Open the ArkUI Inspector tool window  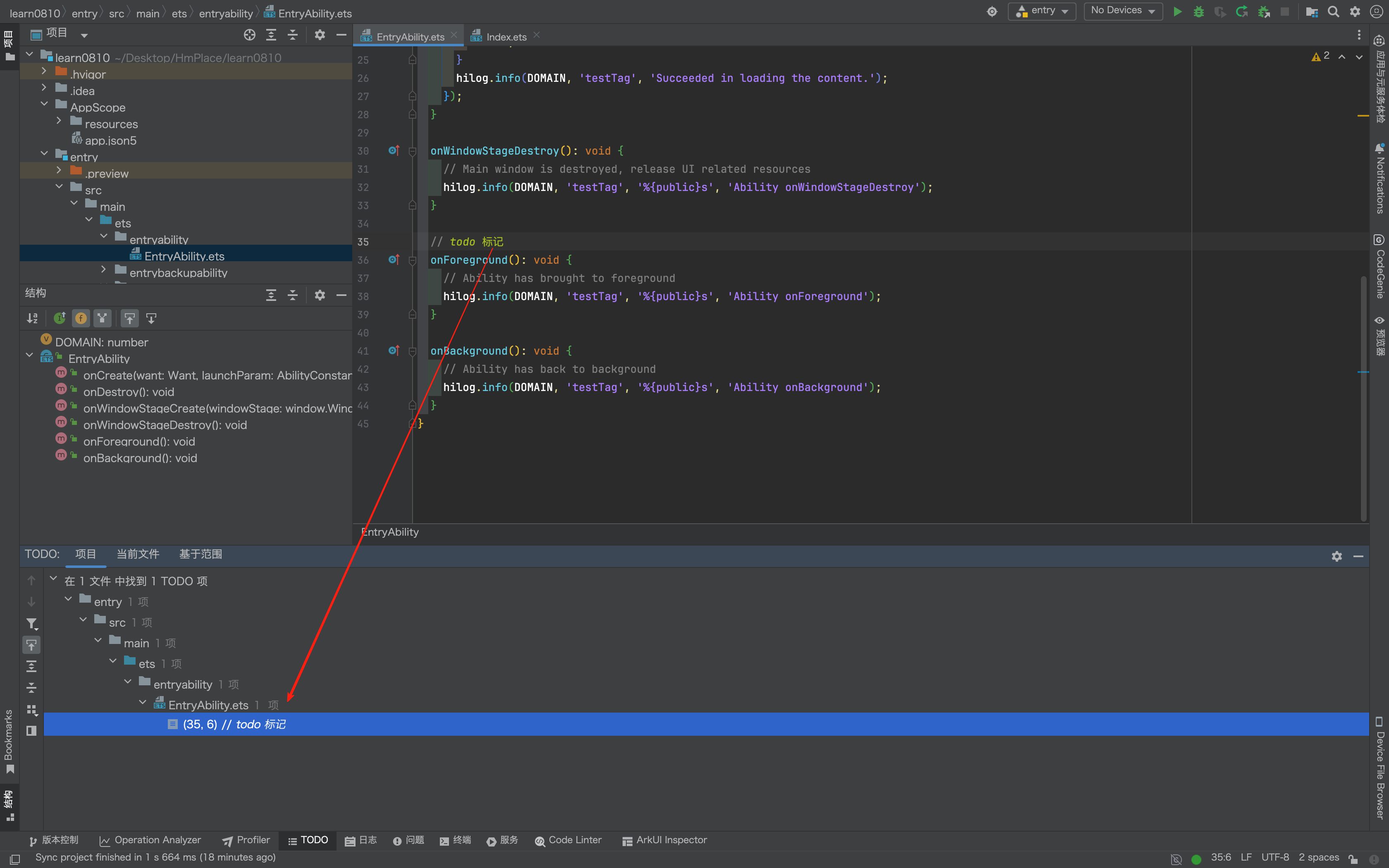click(x=665, y=840)
